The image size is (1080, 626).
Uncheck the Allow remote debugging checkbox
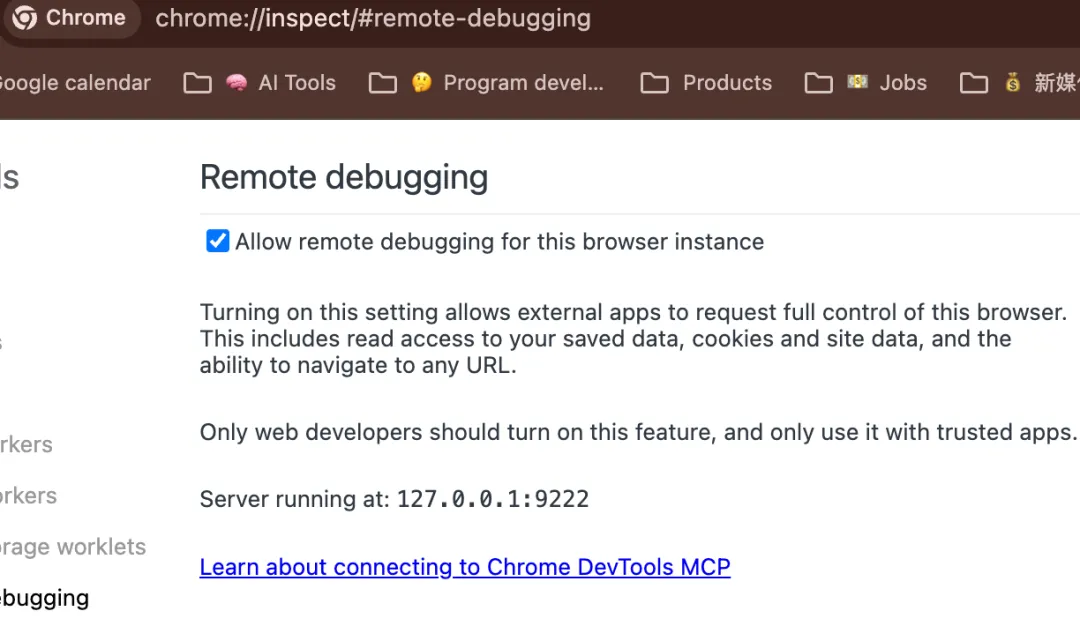[x=217, y=241]
